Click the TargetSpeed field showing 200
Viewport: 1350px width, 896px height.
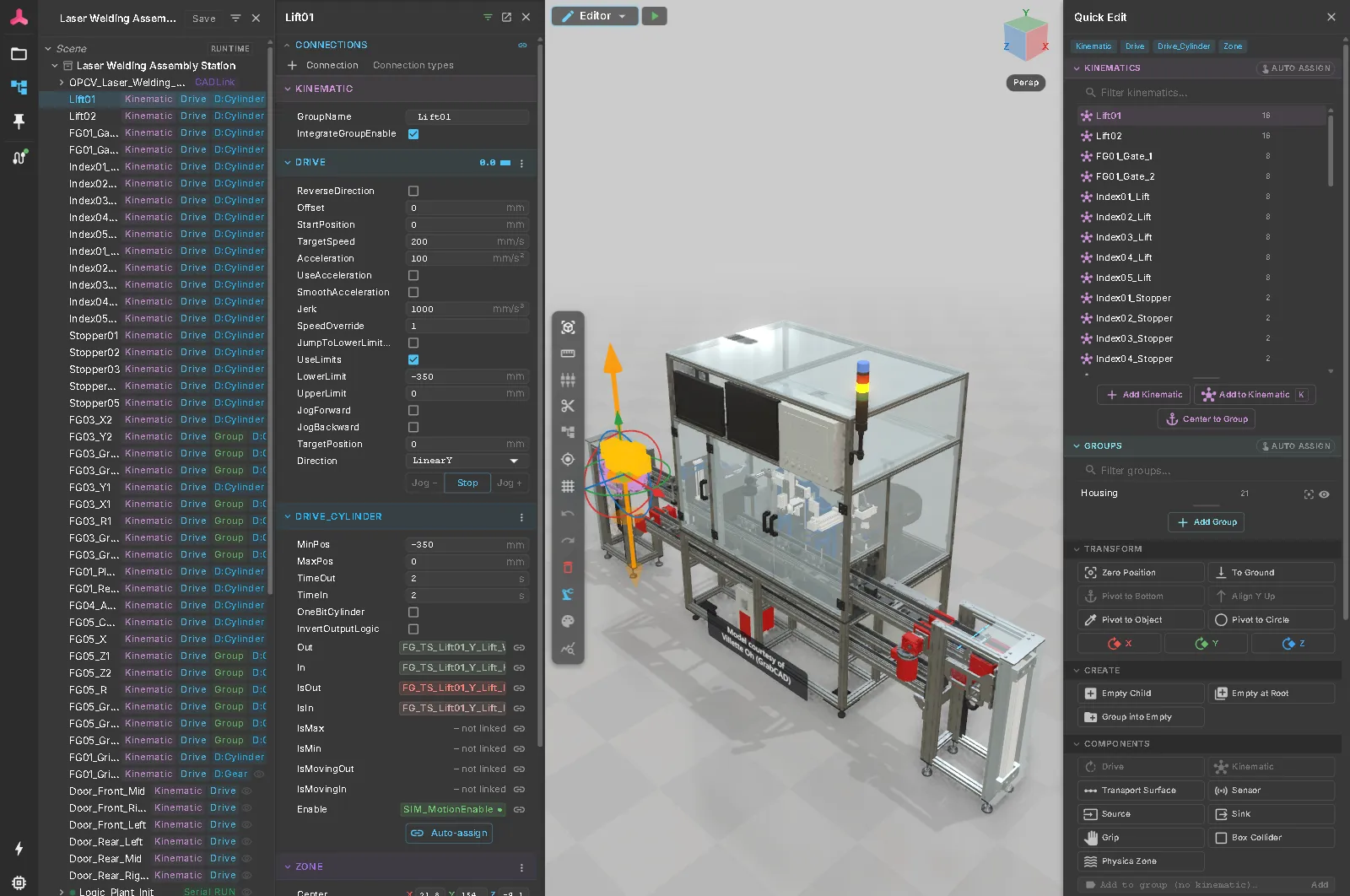pos(467,241)
